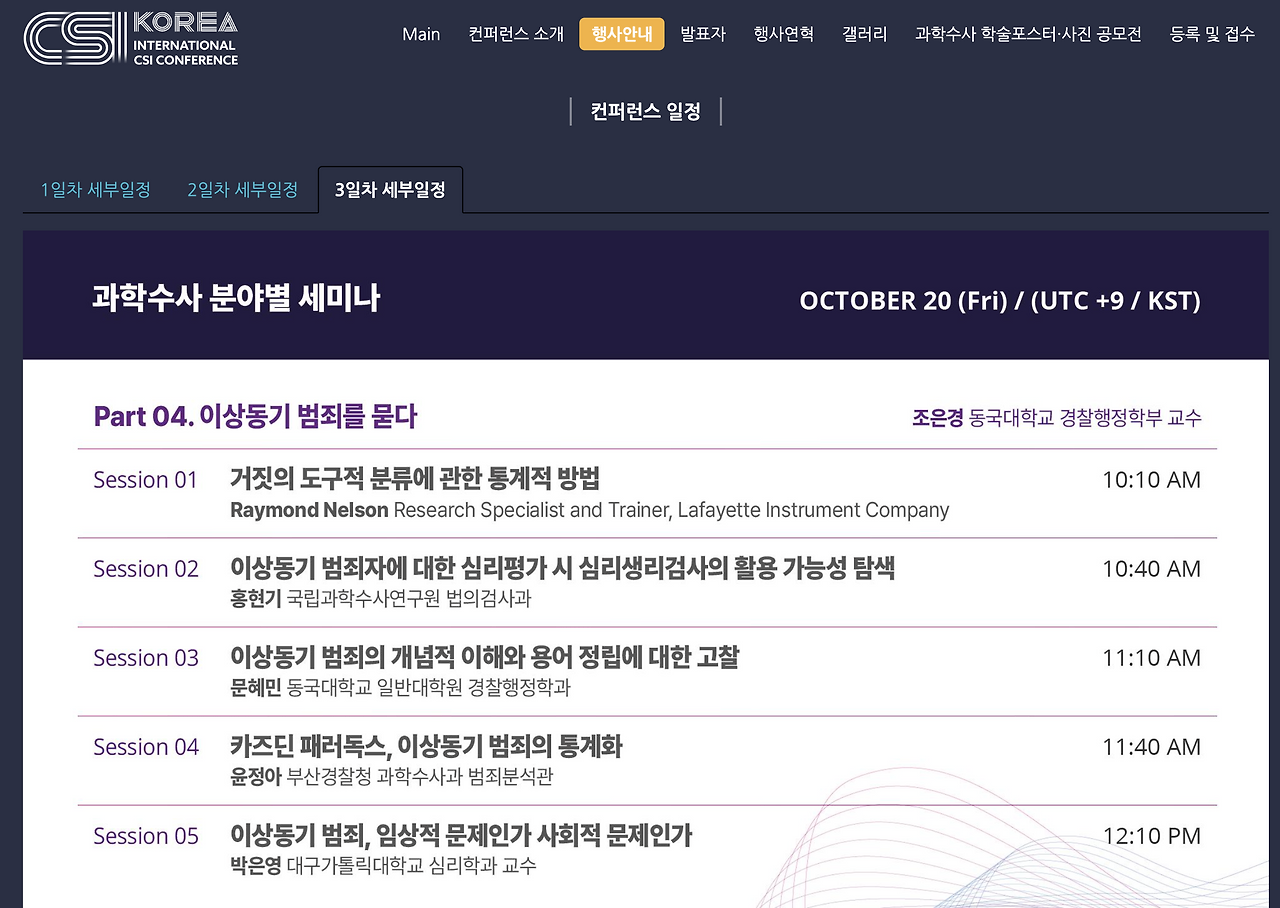Open the 등록 및 접수 registration page

click(x=1211, y=33)
